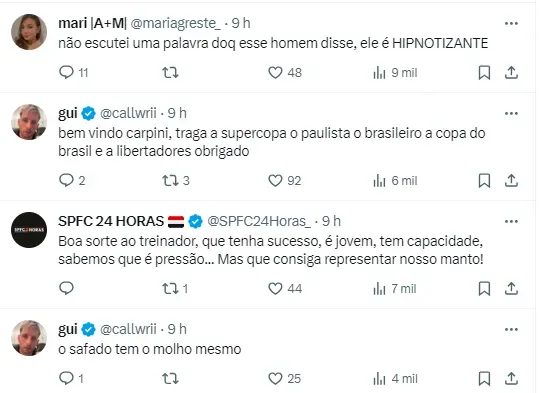Viewport: 543px width, 393px height.
Task: Open more options on SPFC 24 HORAS tweet
Action: [511, 221]
